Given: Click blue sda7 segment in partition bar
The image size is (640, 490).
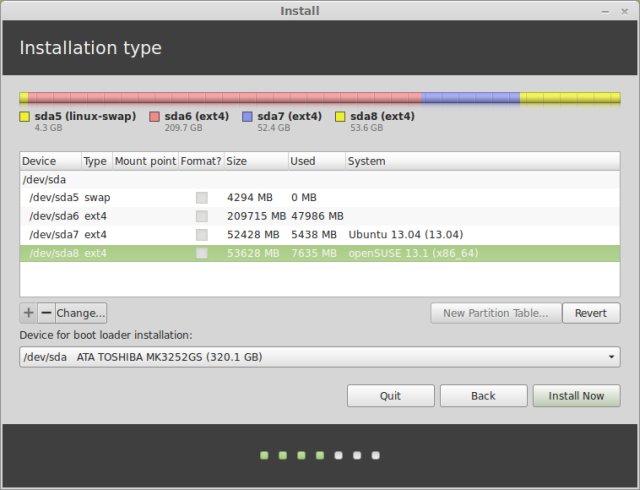Looking at the screenshot, I should pyautogui.click(x=471, y=98).
